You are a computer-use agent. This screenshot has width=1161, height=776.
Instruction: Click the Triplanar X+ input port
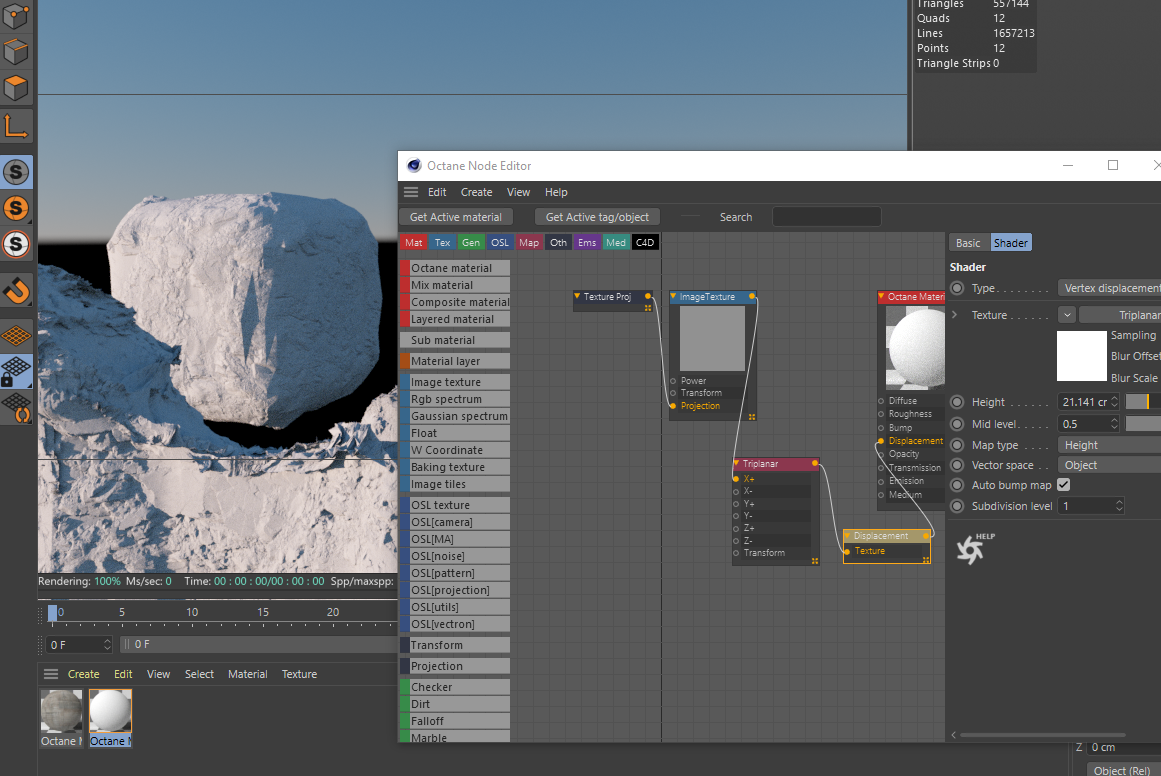736,479
